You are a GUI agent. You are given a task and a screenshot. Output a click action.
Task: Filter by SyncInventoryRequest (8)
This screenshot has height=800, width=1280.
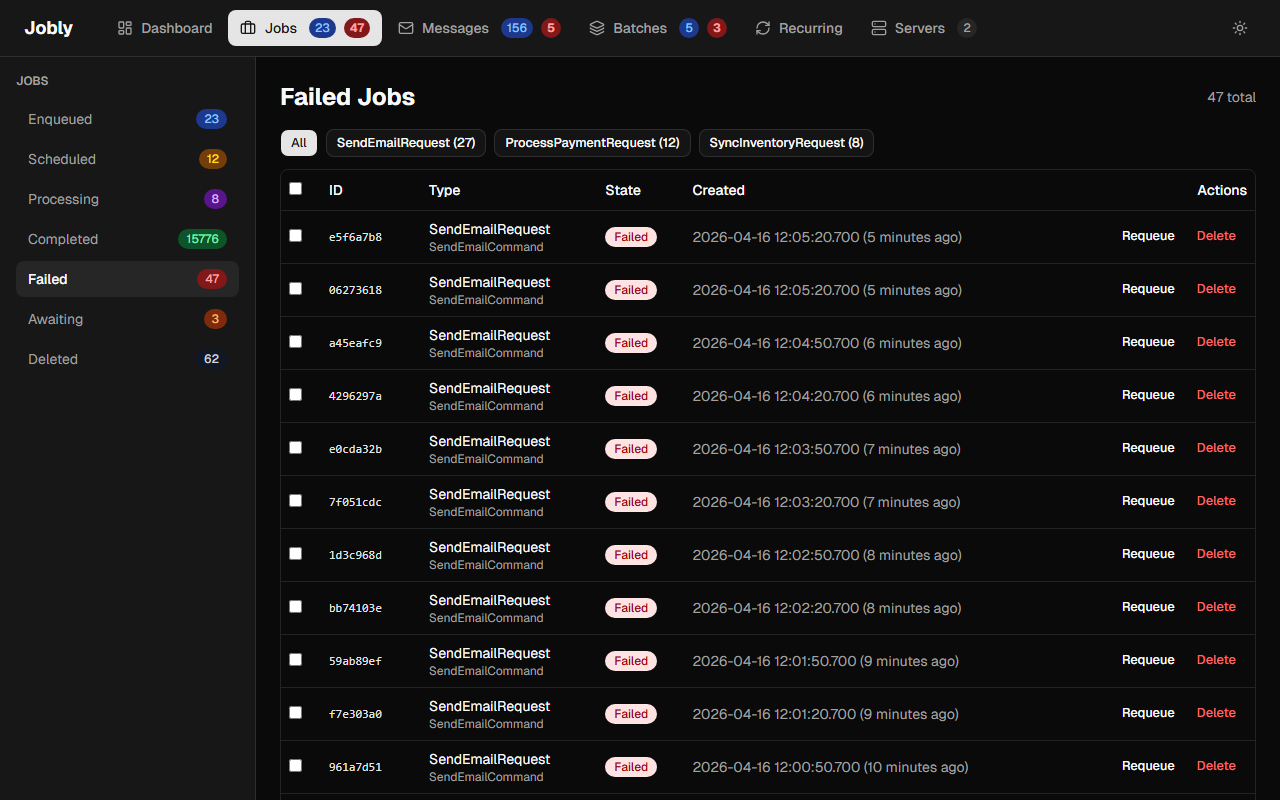786,143
